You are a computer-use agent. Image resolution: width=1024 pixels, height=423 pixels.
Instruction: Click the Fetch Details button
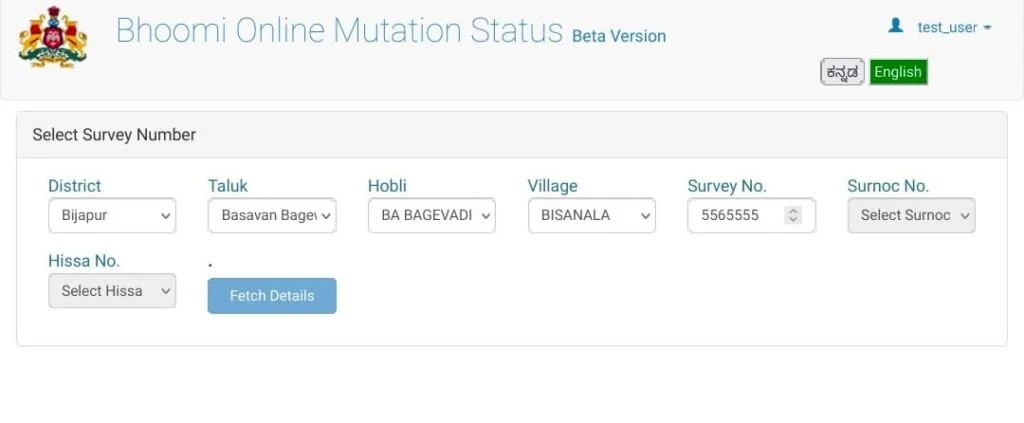pyautogui.click(x=272, y=296)
